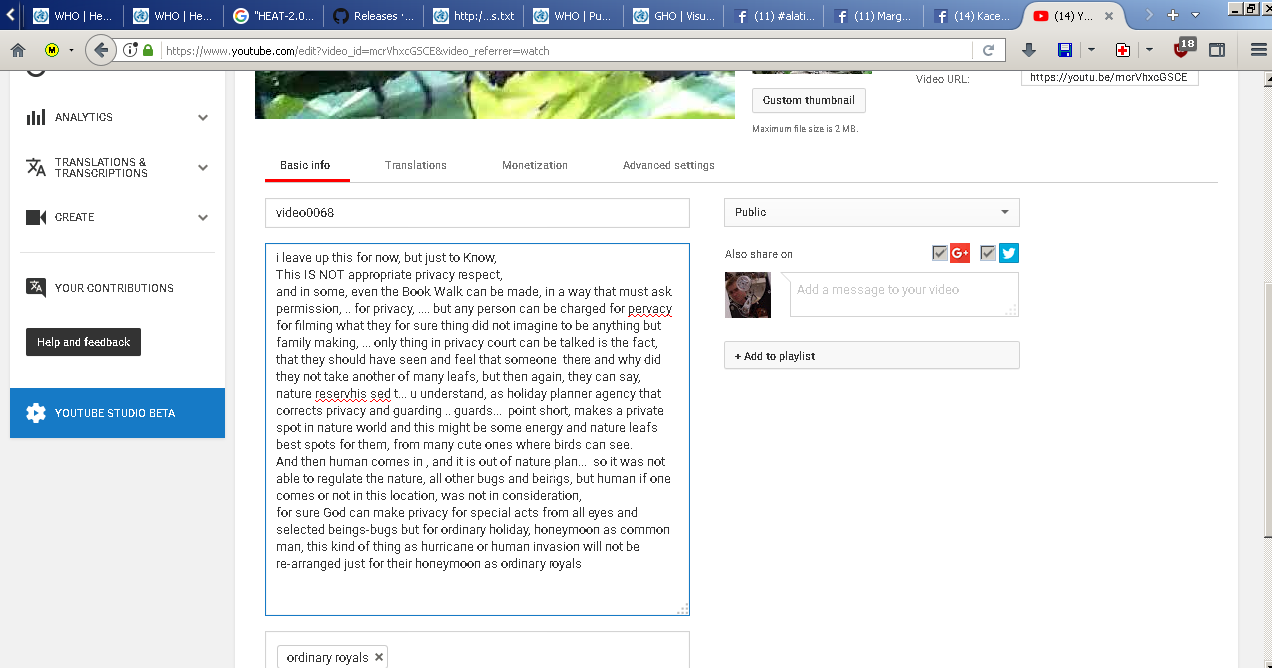Click the blue floppy disk save icon
The image size is (1272, 668).
click(x=1064, y=50)
